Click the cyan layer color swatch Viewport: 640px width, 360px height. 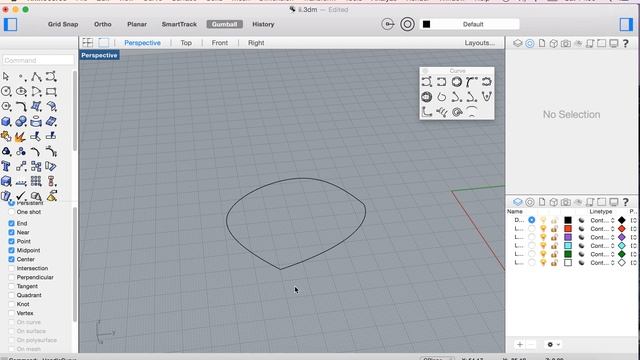568,246
